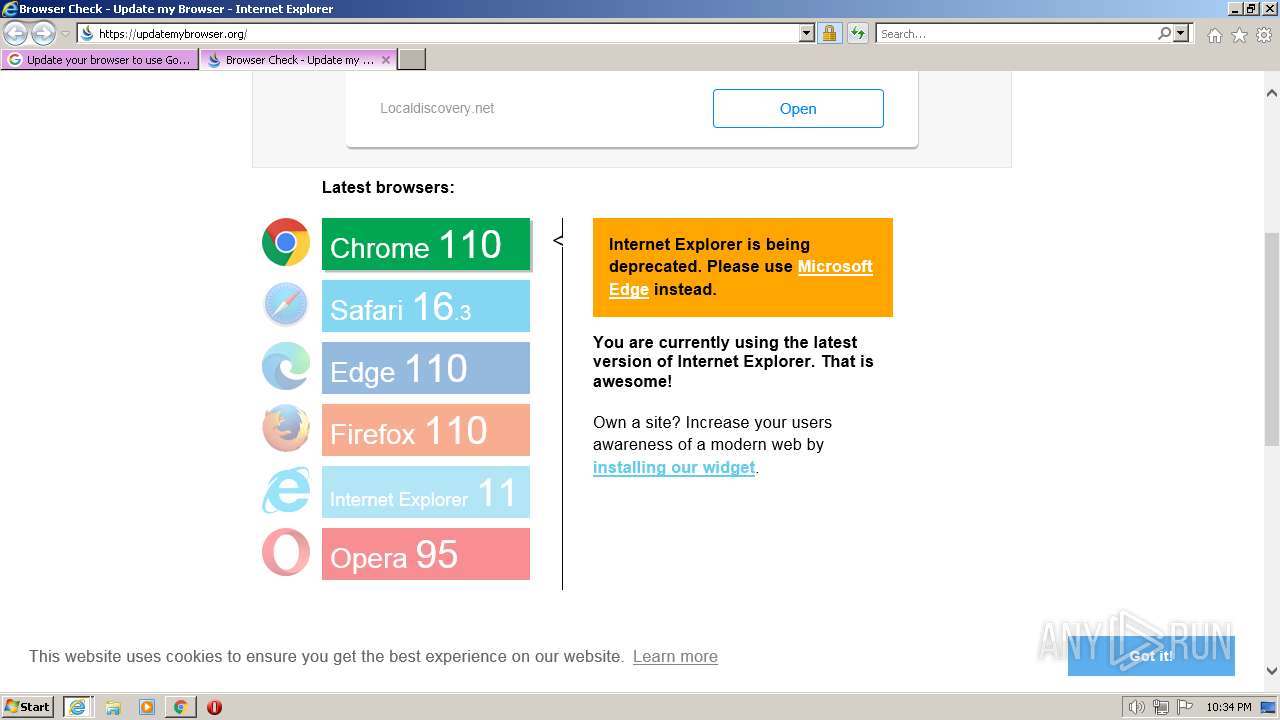Screen dimensions: 1280x720
Task: Refresh the page with the green arrows icon
Action: click(x=858, y=33)
